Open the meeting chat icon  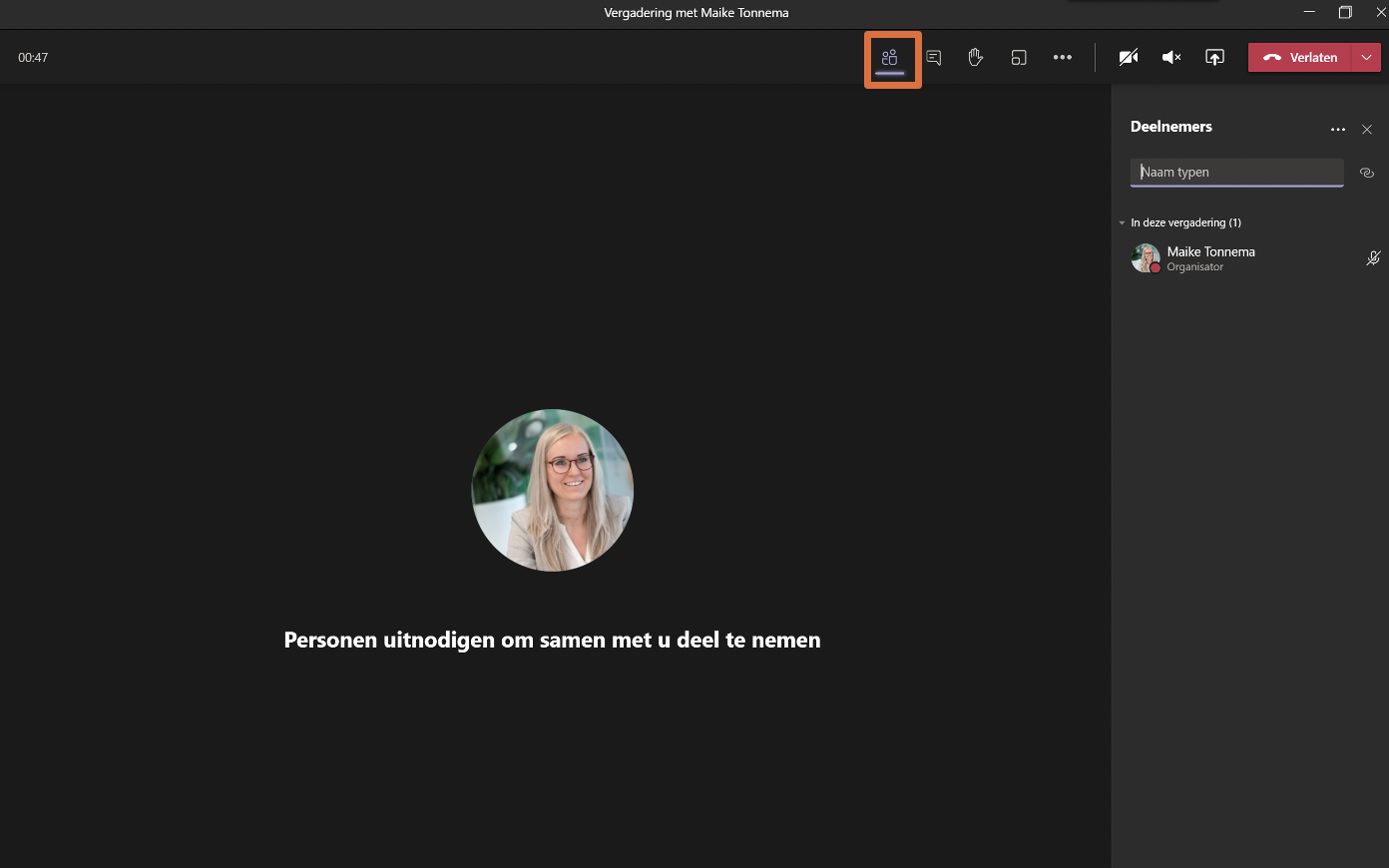pyautogui.click(x=934, y=58)
